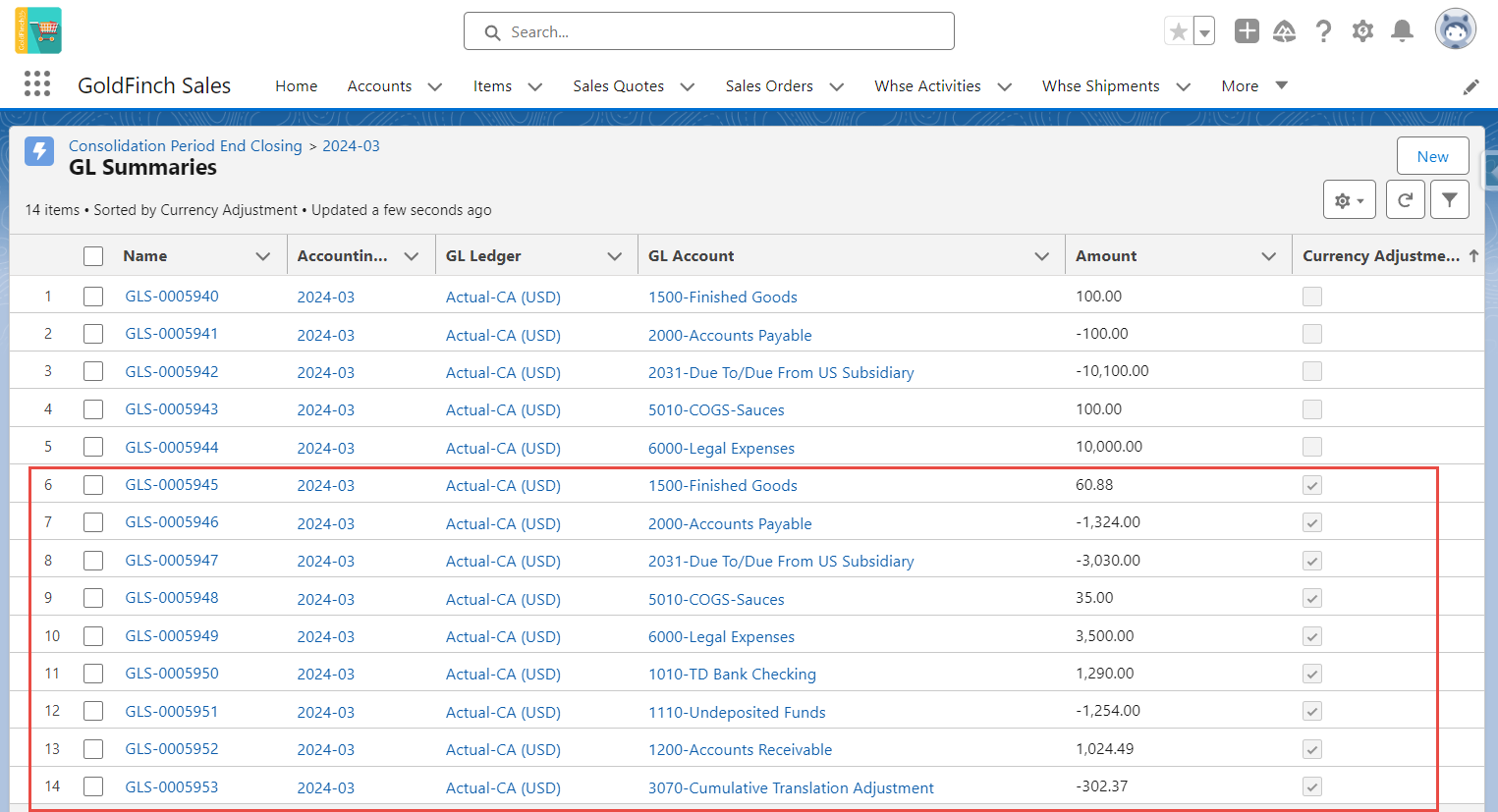The image size is (1498, 812).
Task: Toggle the select-all rows checkbox
Action: coord(93,256)
